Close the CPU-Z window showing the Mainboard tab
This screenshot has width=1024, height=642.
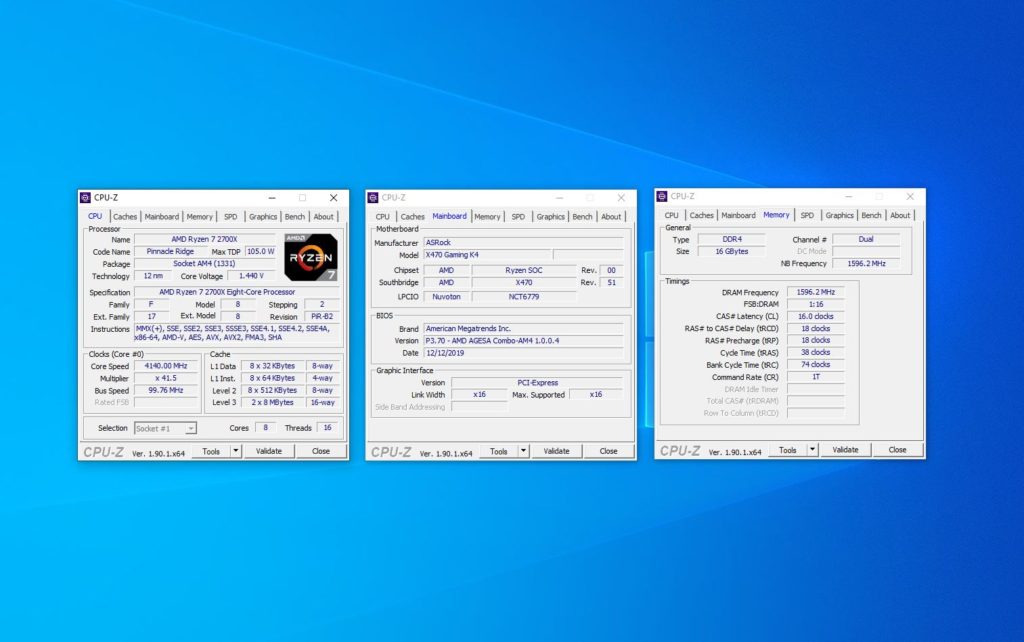(x=621, y=198)
